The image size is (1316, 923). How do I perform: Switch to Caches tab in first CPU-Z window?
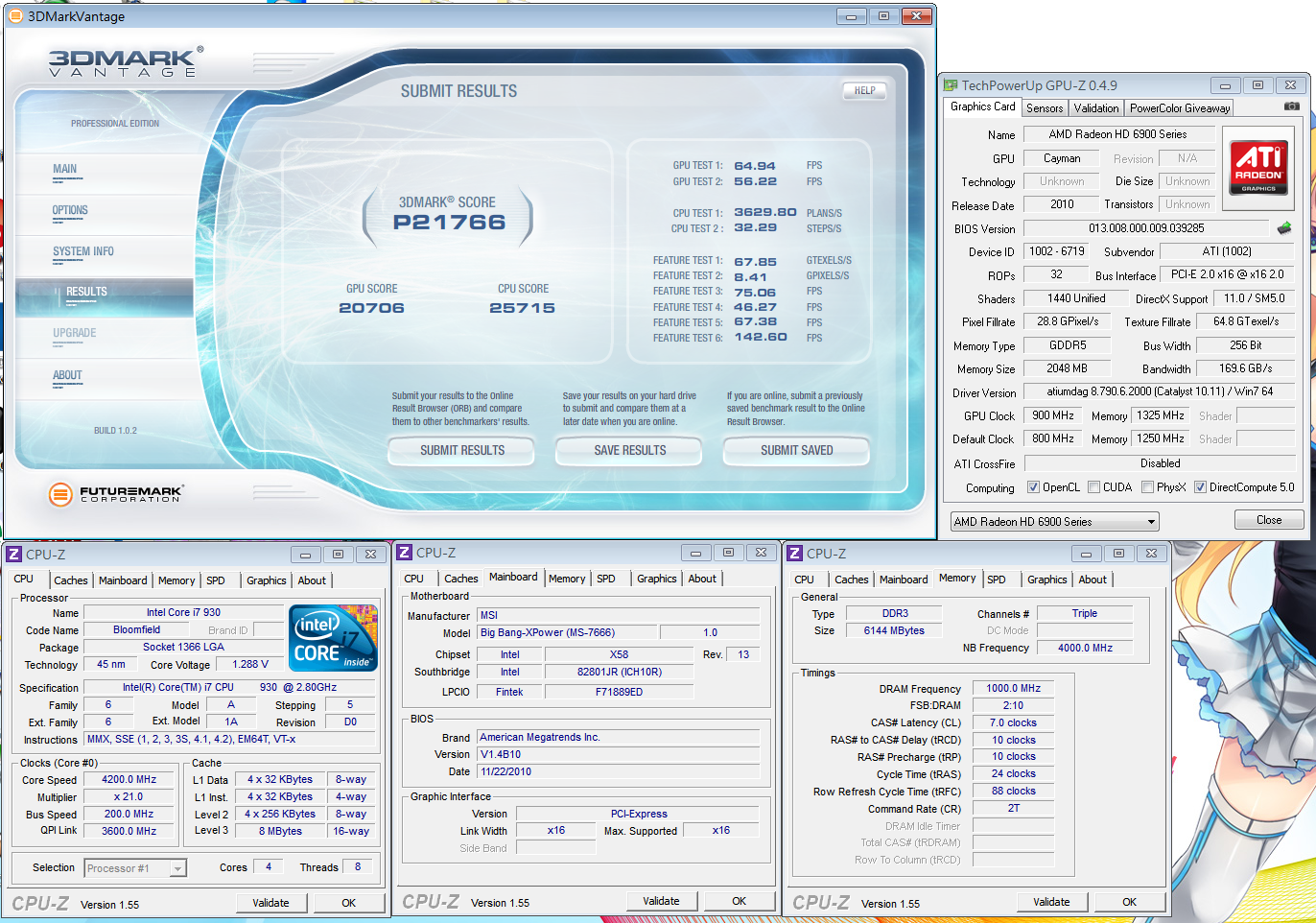click(x=71, y=580)
